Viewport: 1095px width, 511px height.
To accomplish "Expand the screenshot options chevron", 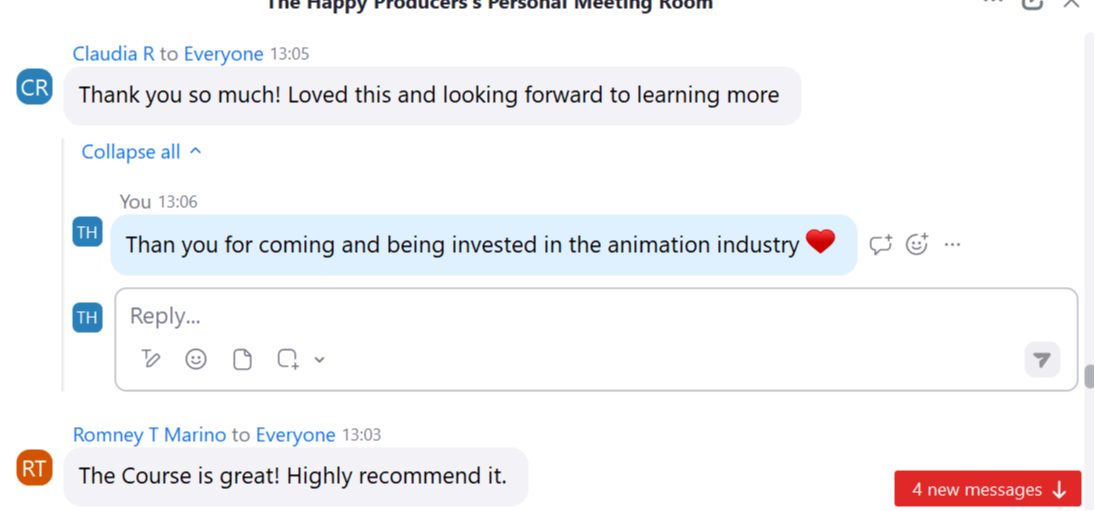I will coord(320,360).
